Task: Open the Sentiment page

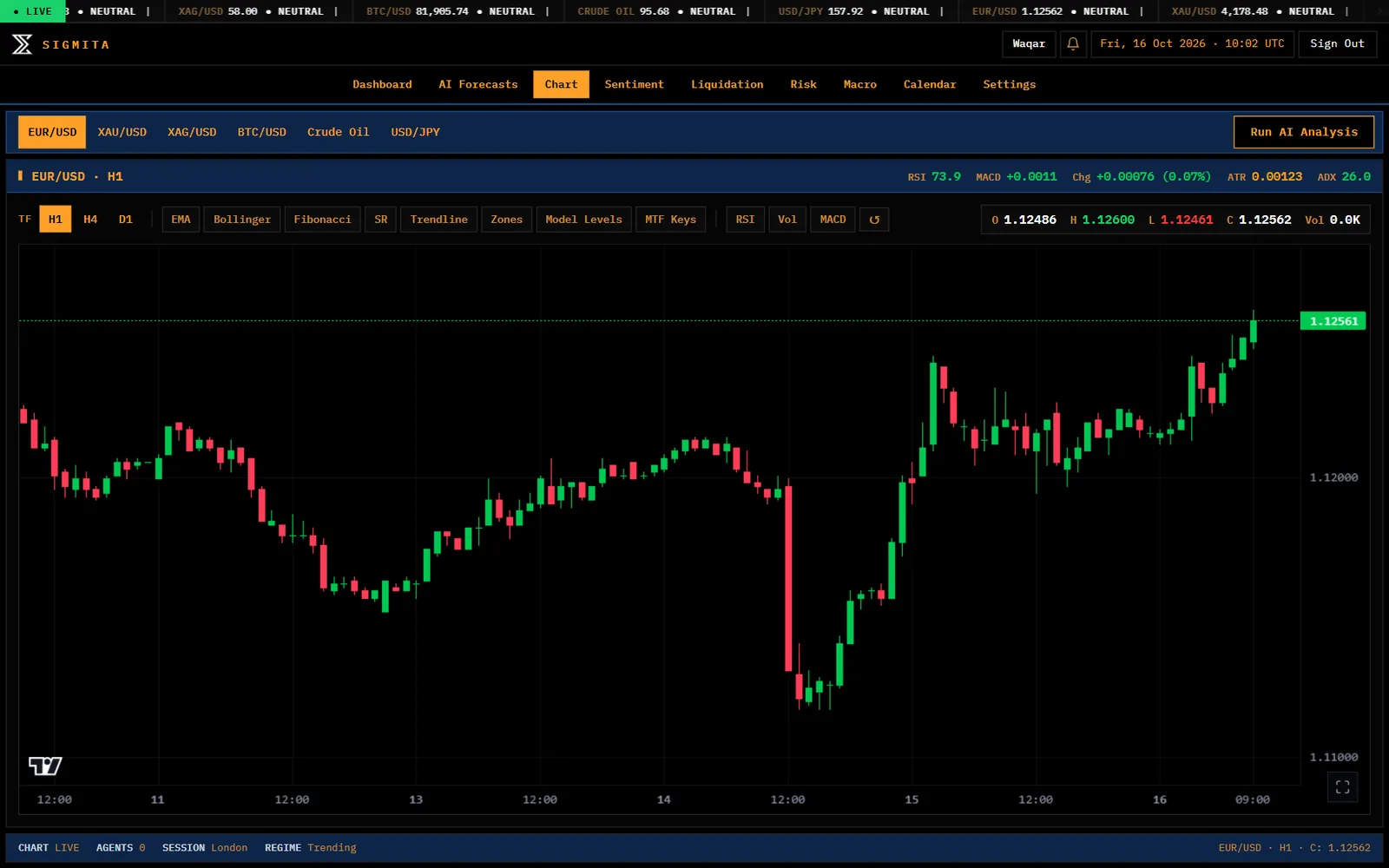Action: 634,84
